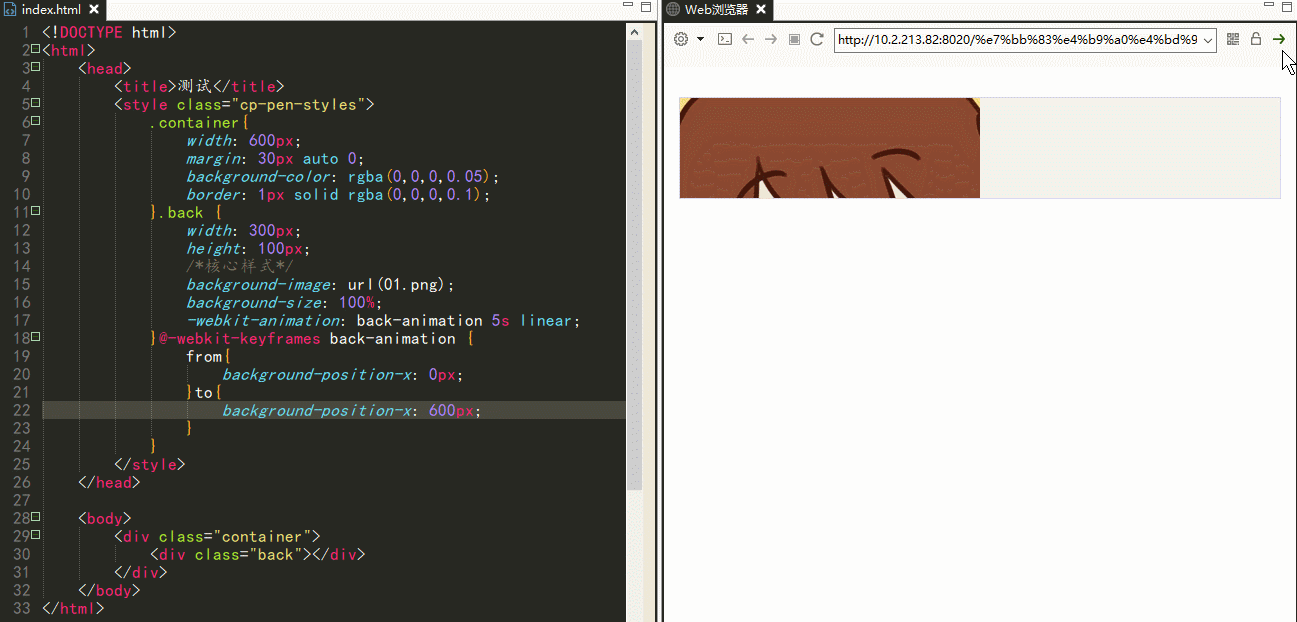
Task: Click the url(01.png) value
Action: 397,284
